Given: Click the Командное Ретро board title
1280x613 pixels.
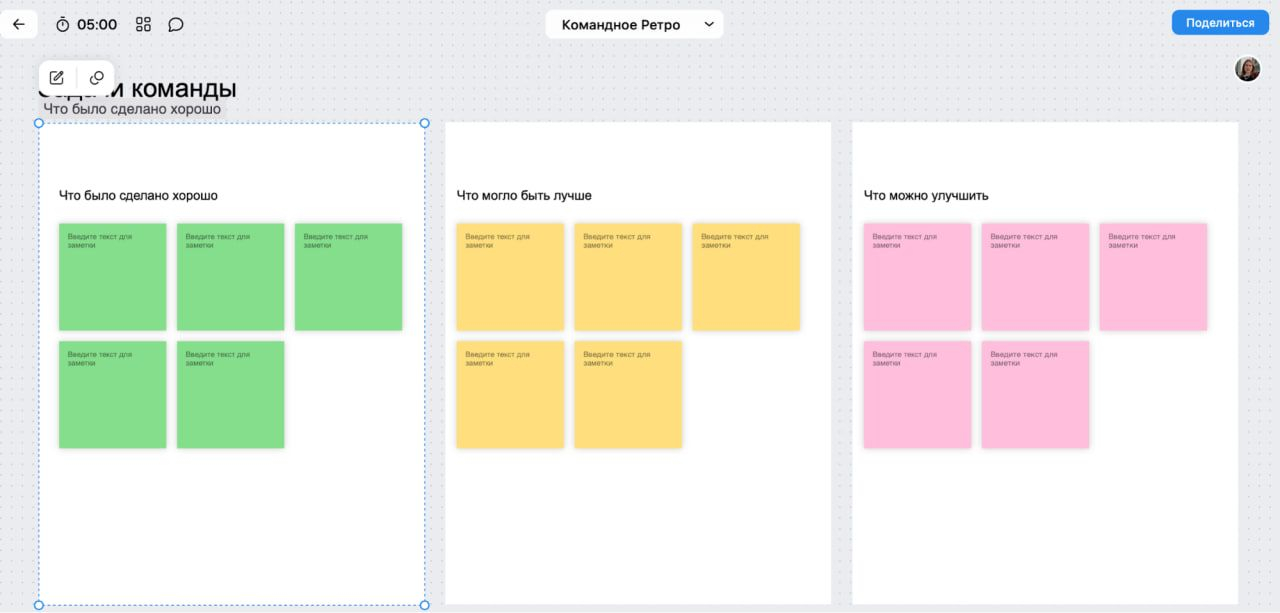Looking at the screenshot, I should [x=620, y=24].
